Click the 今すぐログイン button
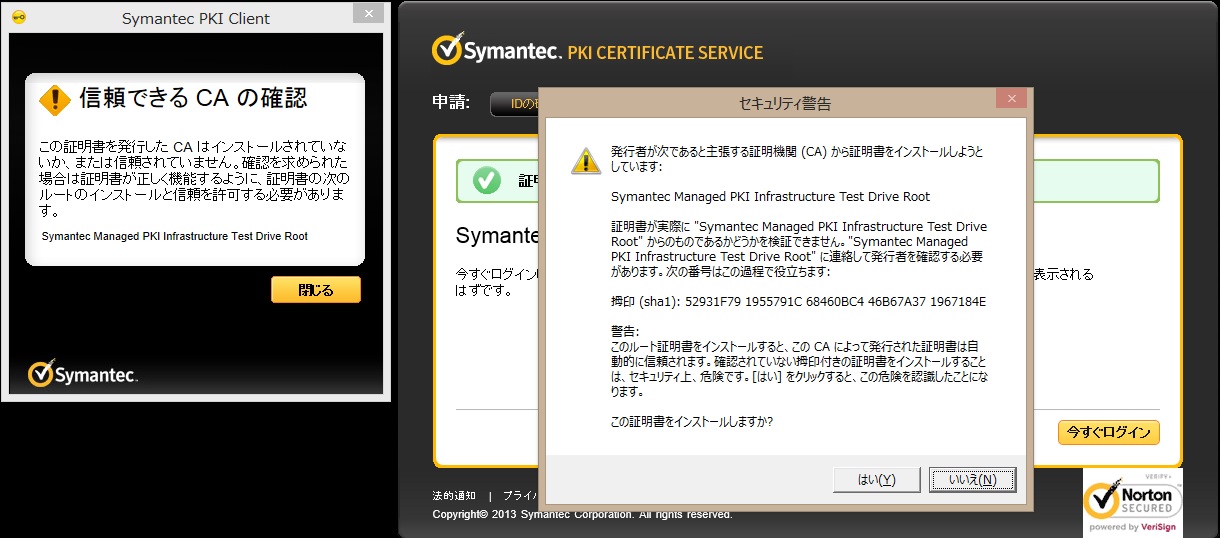Image resolution: width=1220 pixels, height=538 pixels. (1108, 432)
